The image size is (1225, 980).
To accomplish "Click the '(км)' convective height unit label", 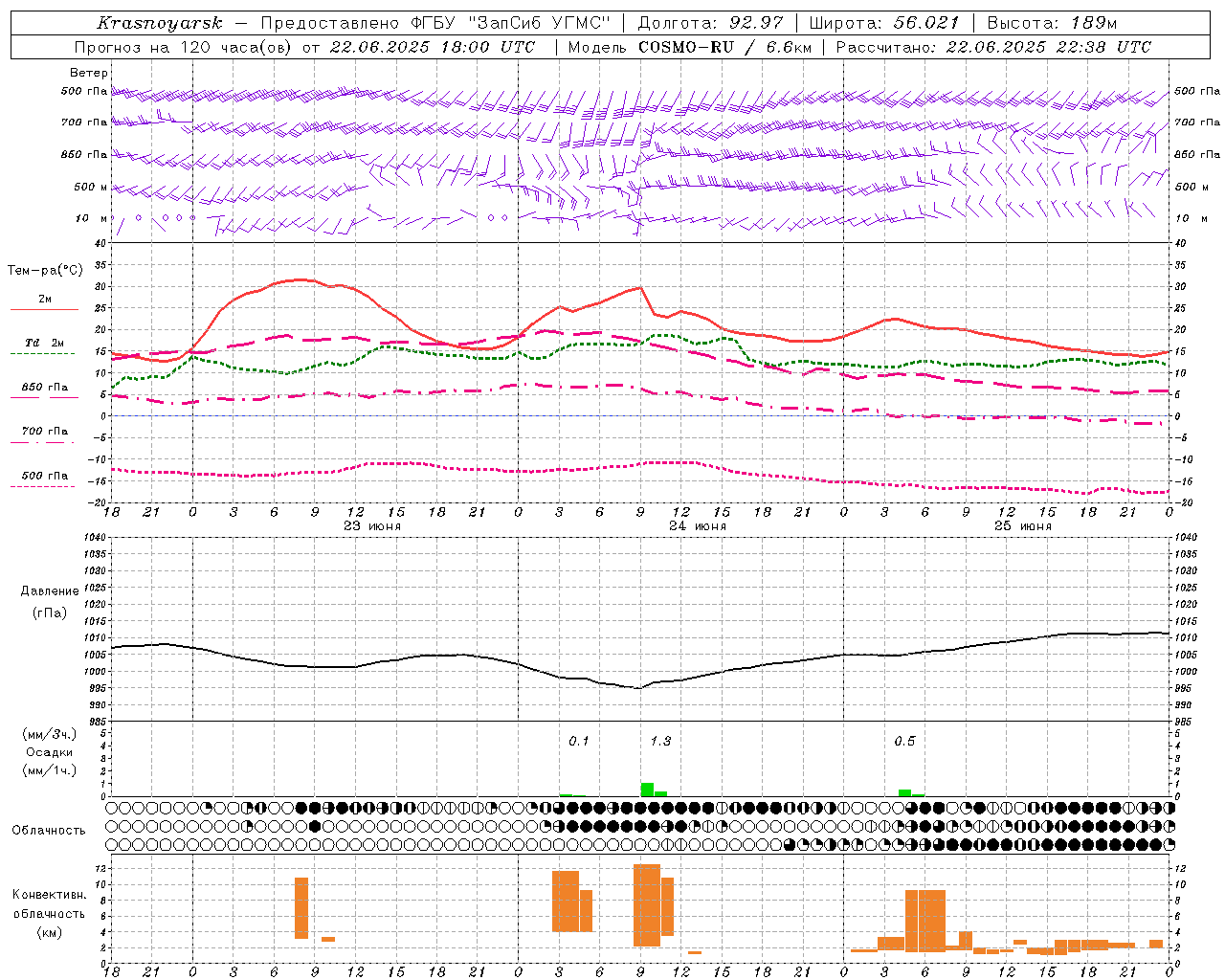I will pos(50,932).
